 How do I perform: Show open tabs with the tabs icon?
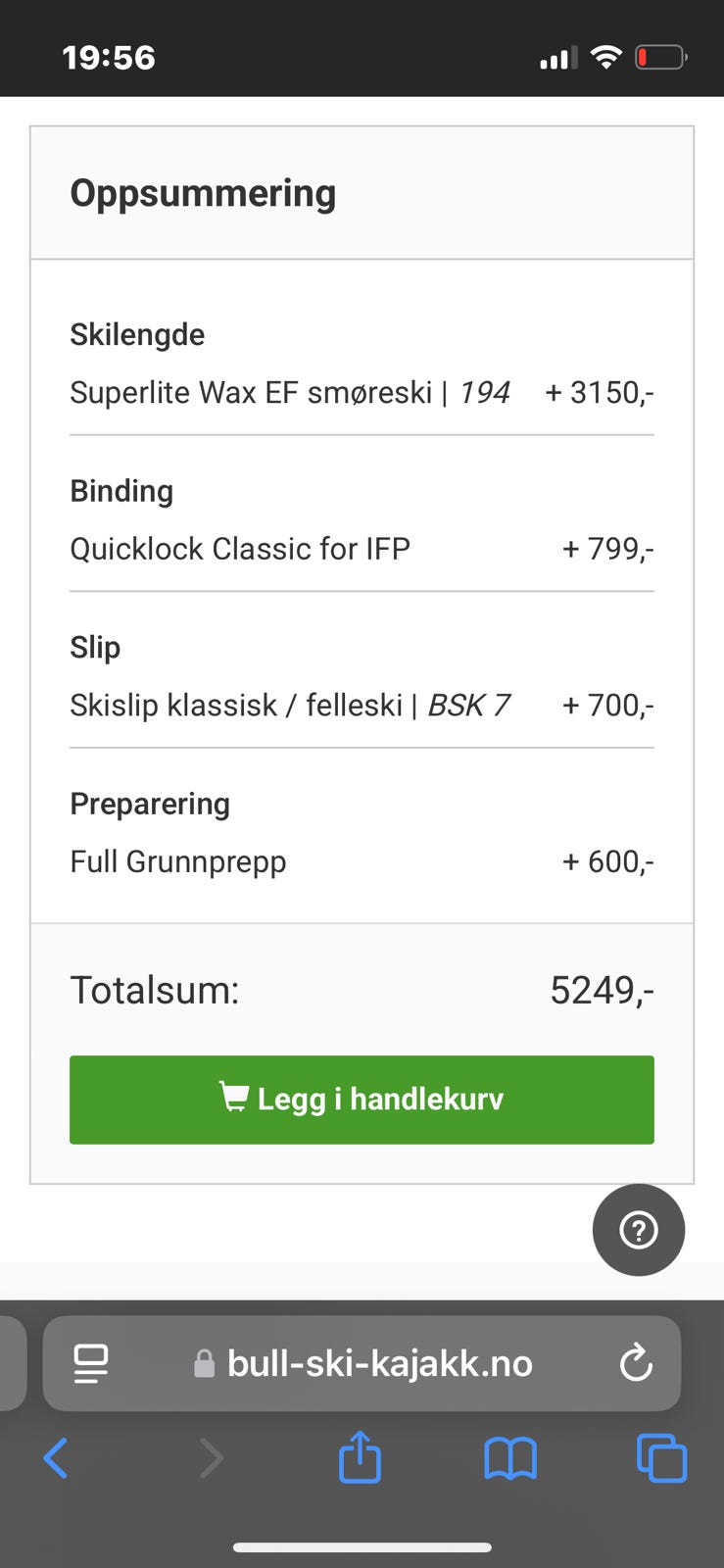tap(662, 1457)
